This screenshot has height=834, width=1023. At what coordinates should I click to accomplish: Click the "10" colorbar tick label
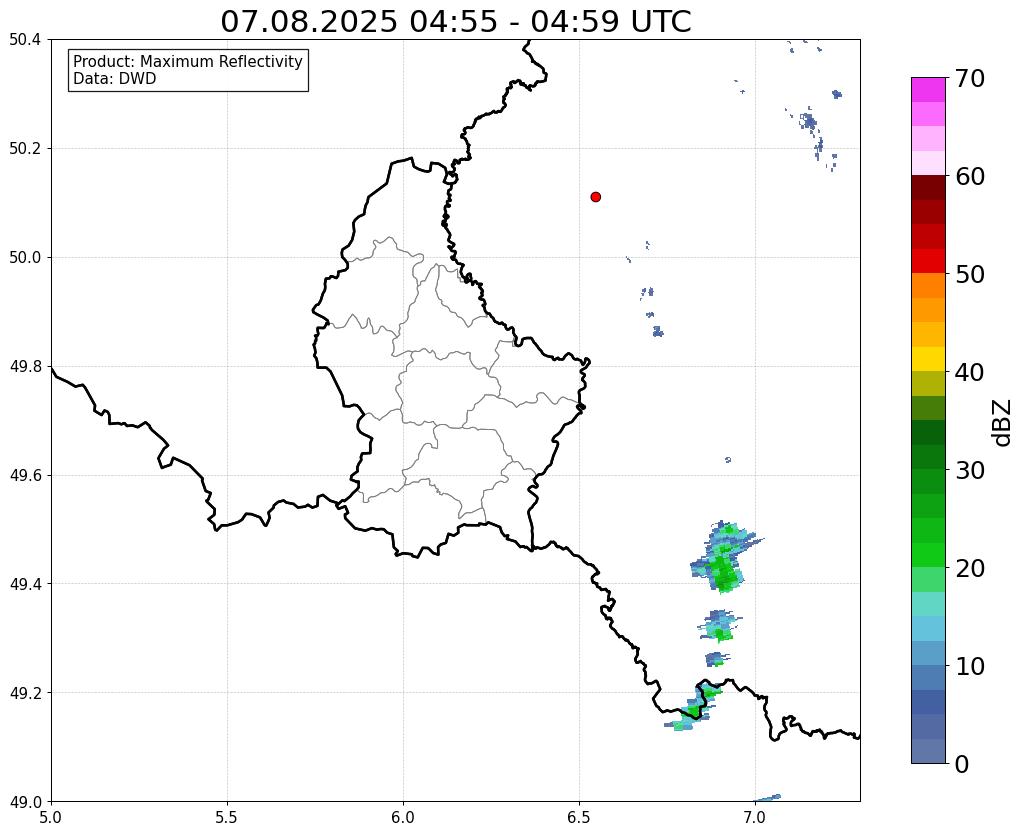click(970, 666)
